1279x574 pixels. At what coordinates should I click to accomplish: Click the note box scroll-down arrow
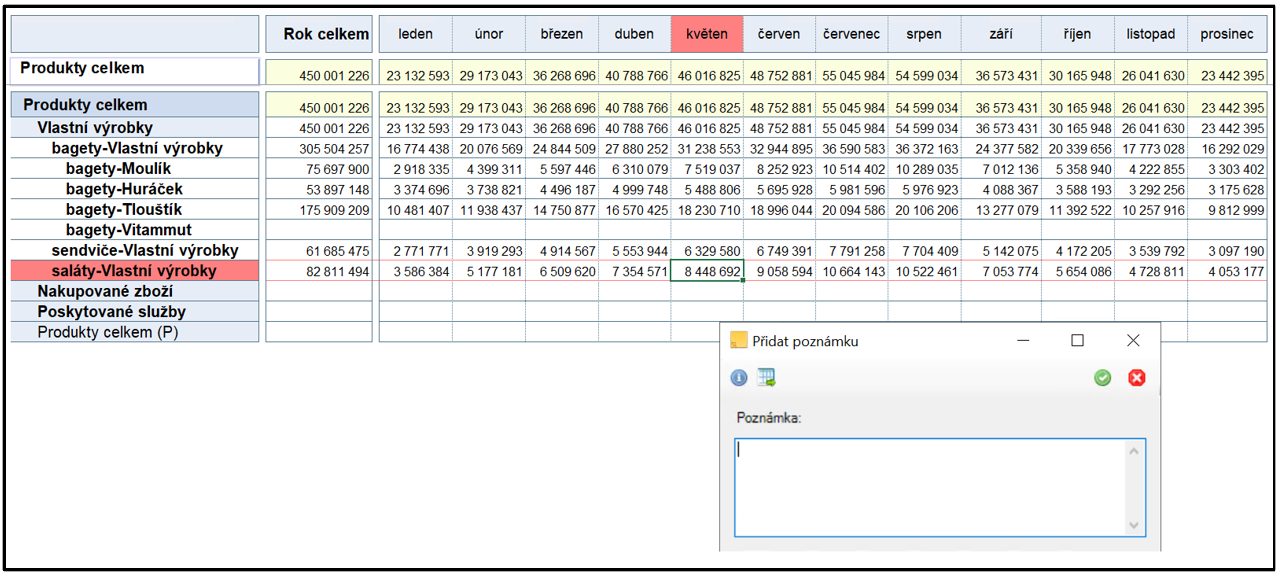tap(1134, 525)
